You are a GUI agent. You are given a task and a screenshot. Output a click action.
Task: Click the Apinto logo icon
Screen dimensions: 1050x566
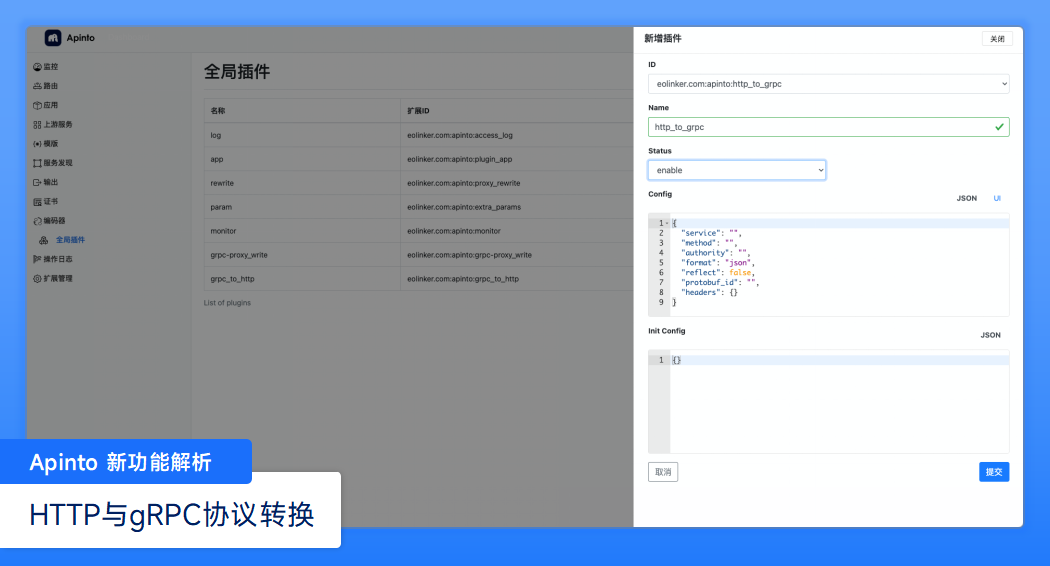click(x=53, y=38)
